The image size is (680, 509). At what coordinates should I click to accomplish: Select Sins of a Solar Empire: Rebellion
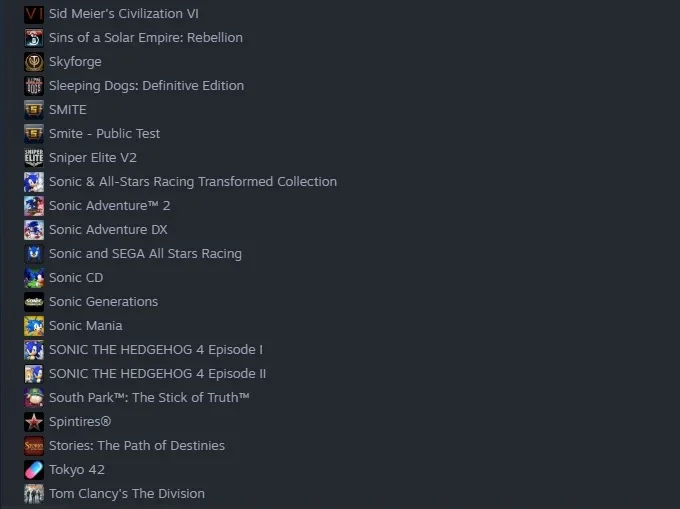tap(146, 38)
